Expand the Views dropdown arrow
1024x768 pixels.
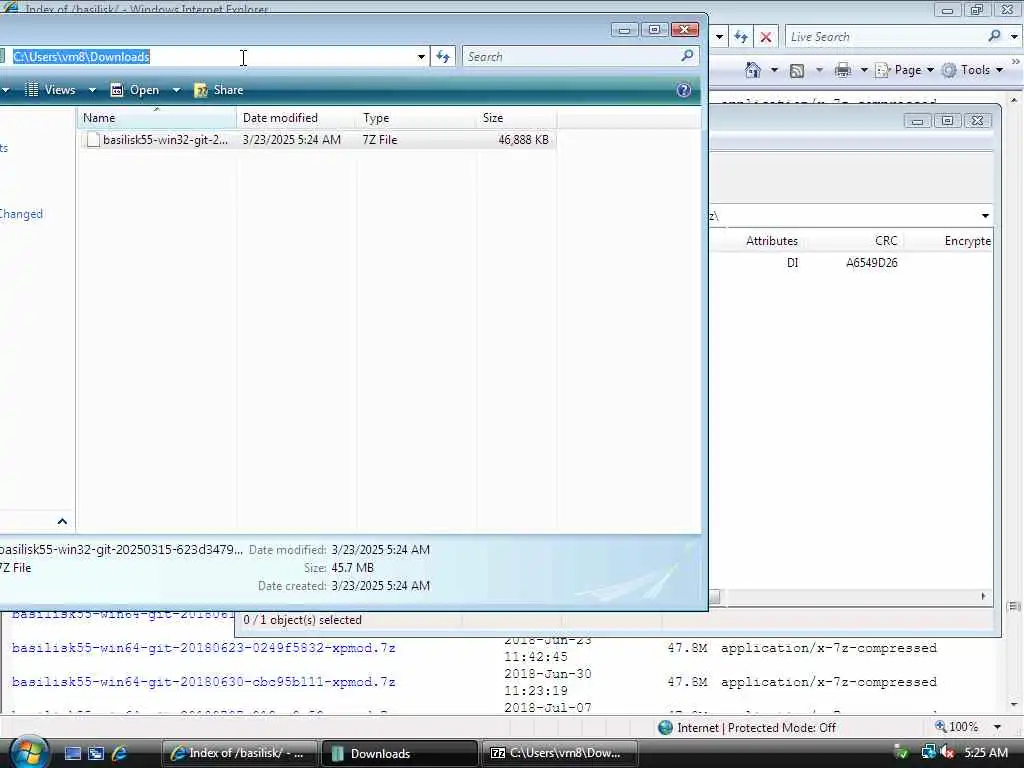(x=92, y=90)
